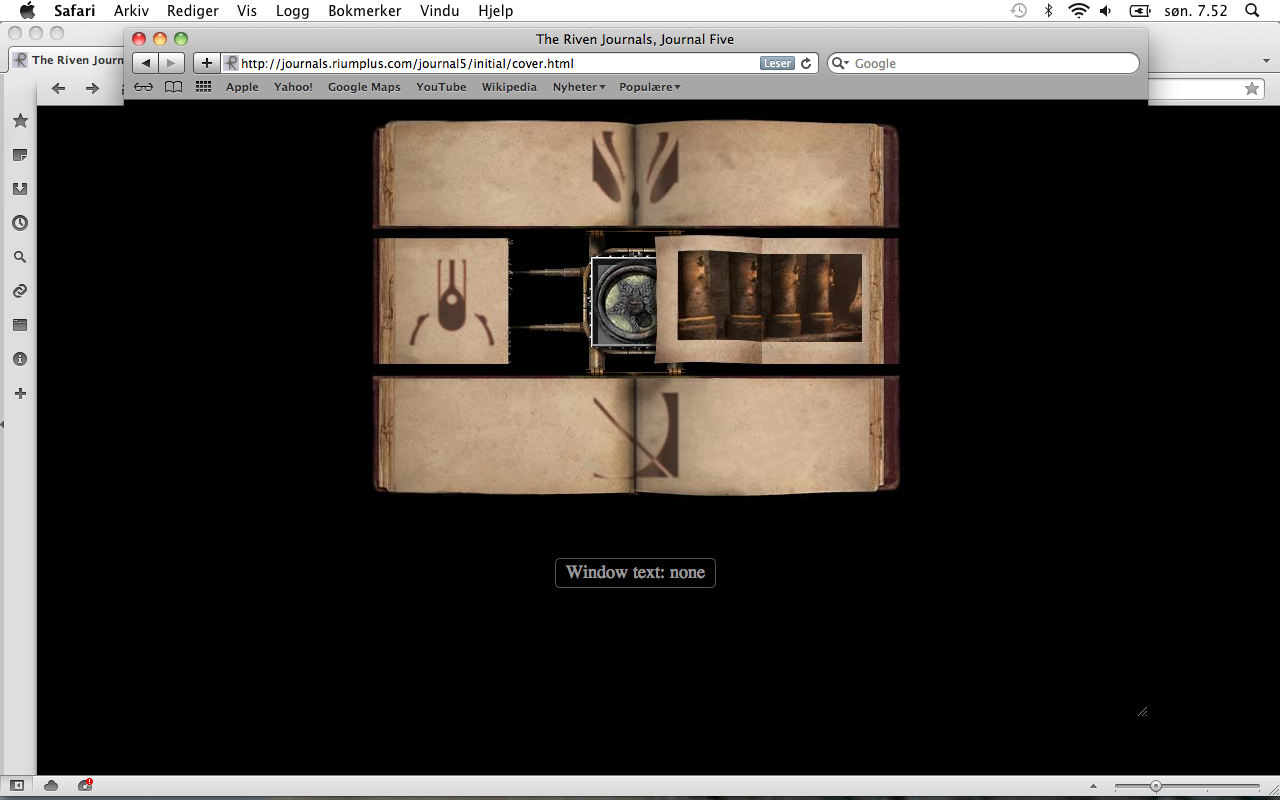The width and height of the screenshot is (1280, 800).
Task: Show all bookmarks book icon
Action: tap(174, 87)
